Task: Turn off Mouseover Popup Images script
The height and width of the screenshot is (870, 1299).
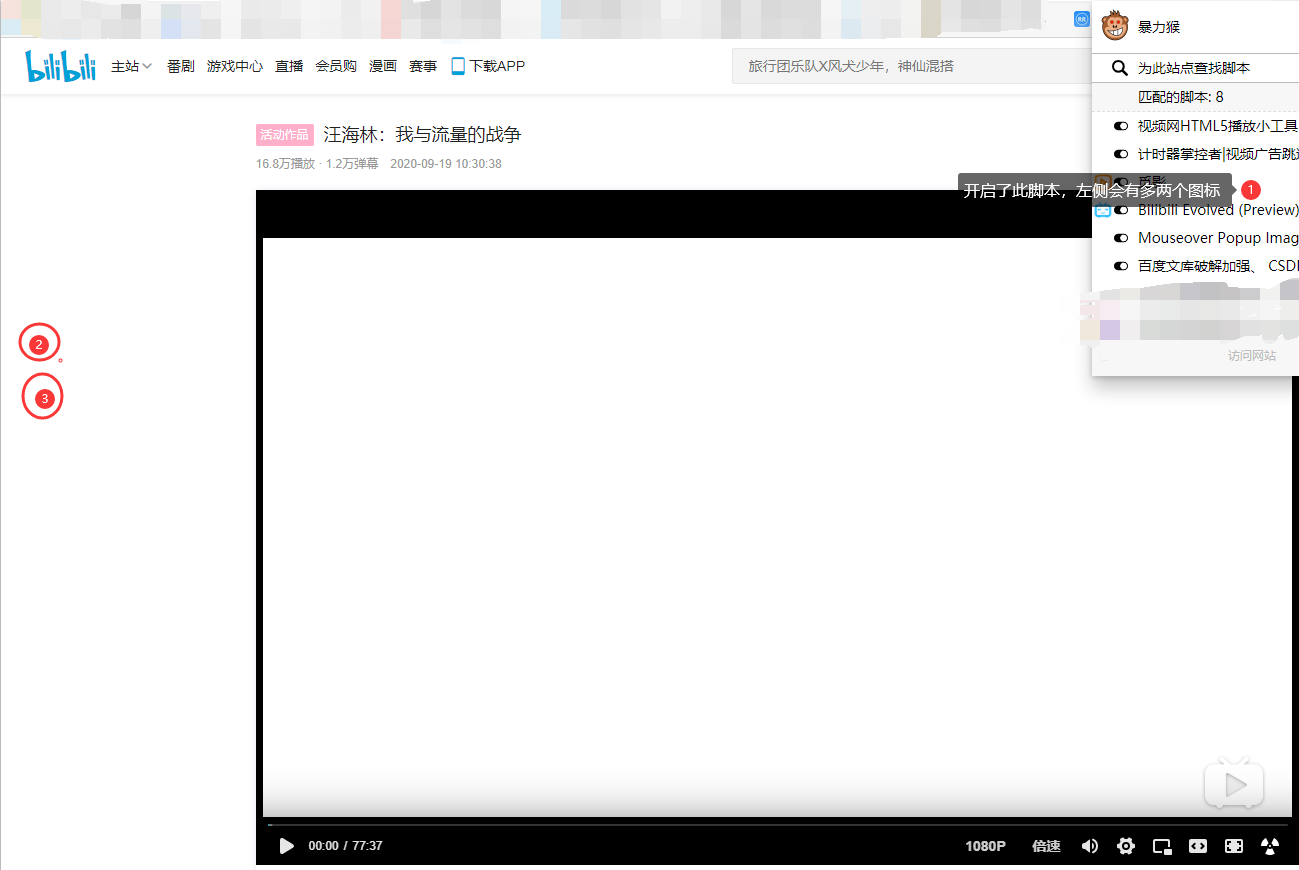Action: 1121,237
